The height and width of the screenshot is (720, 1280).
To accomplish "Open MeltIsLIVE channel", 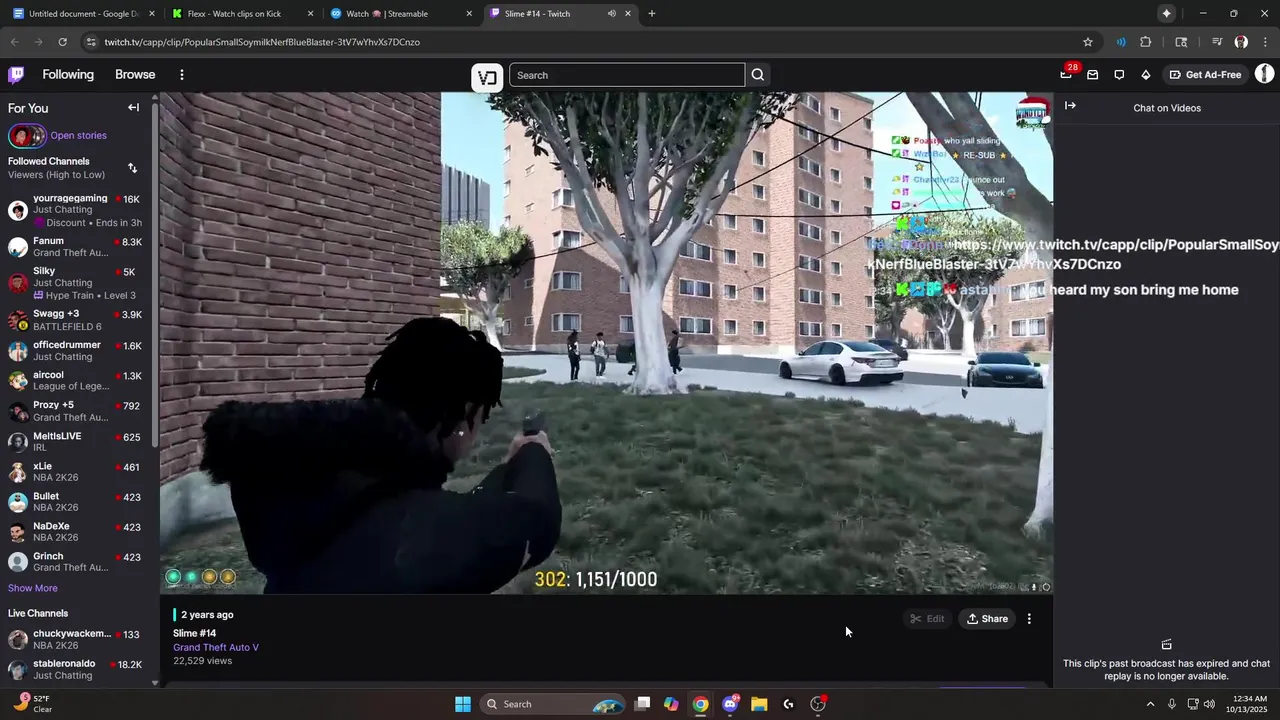I will tap(76, 442).
